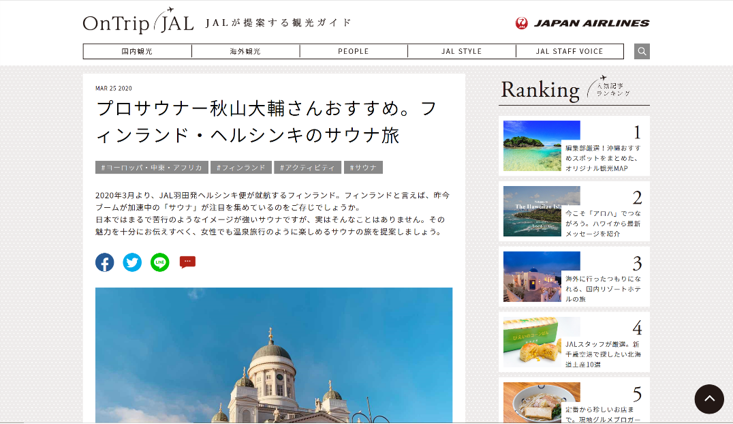This screenshot has width=733, height=424.
Task: Click the #アクティビティ tag
Action: [307, 167]
